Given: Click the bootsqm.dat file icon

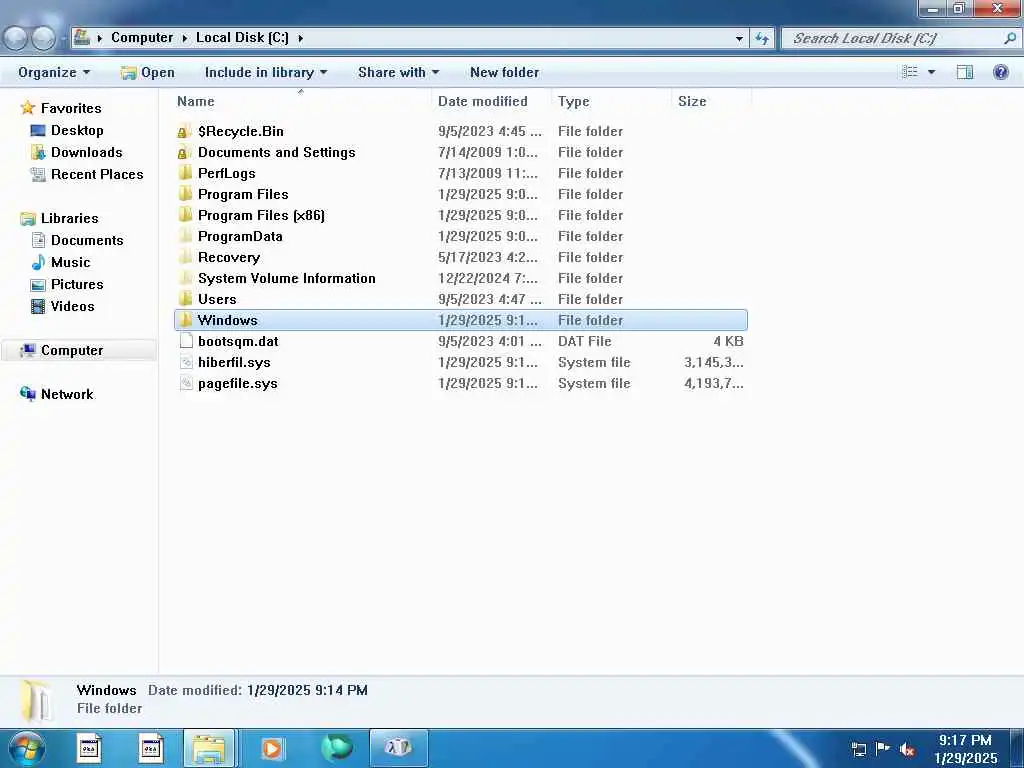Looking at the screenshot, I should click(x=186, y=341).
